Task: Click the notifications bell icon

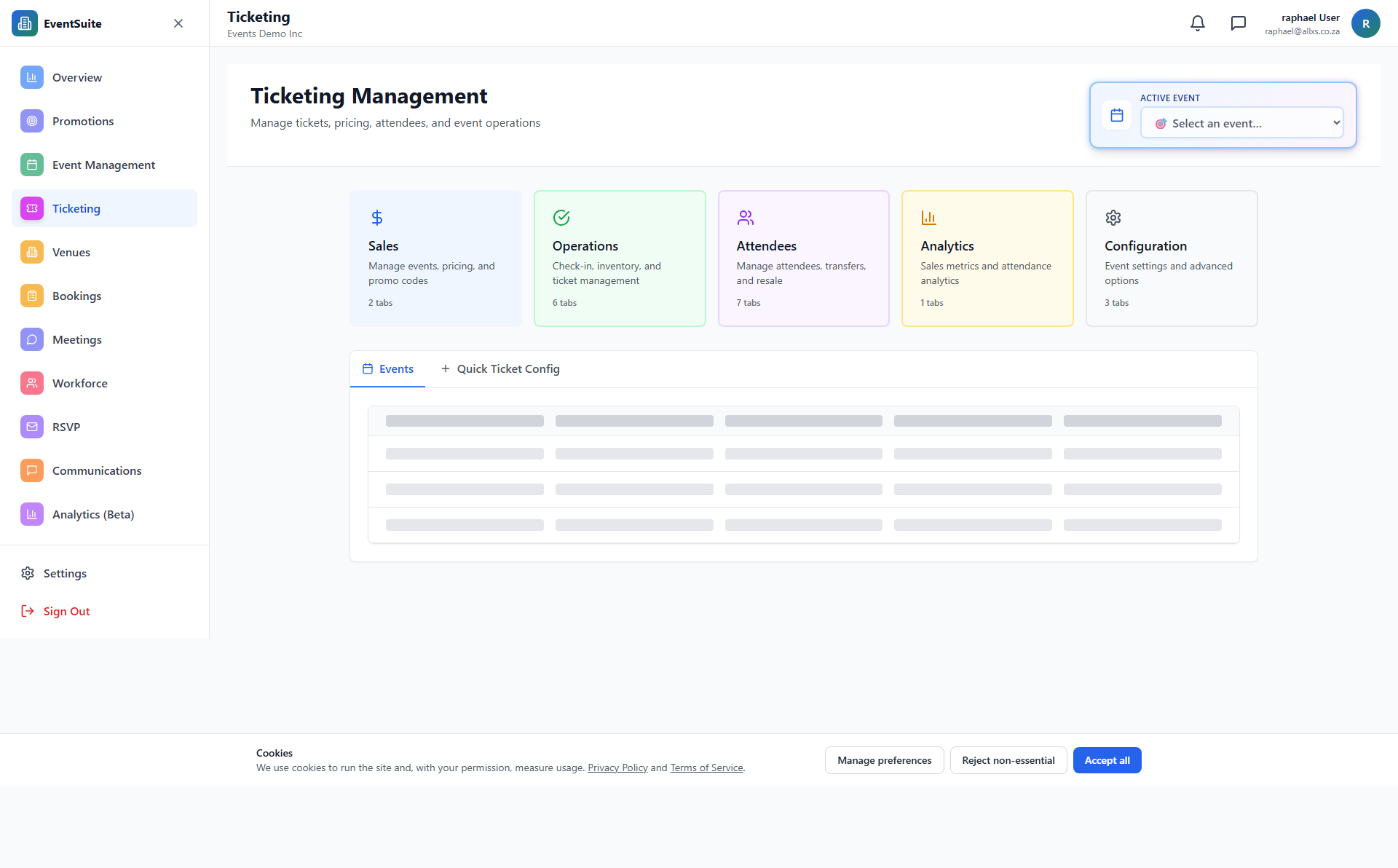Action: pyautogui.click(x=1197, y=23)
